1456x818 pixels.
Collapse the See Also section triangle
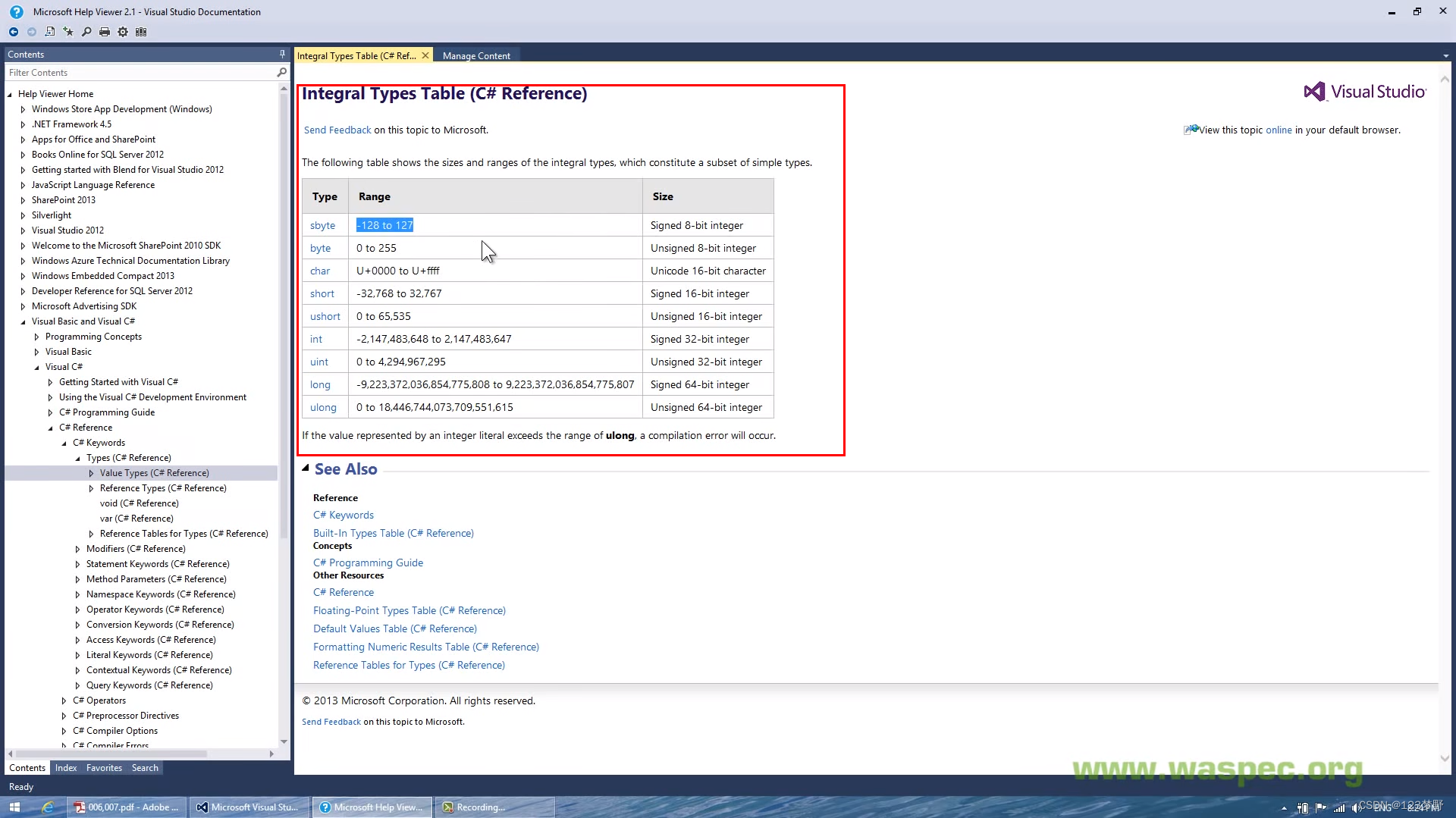pyautogui.click(x=306, y=469)
